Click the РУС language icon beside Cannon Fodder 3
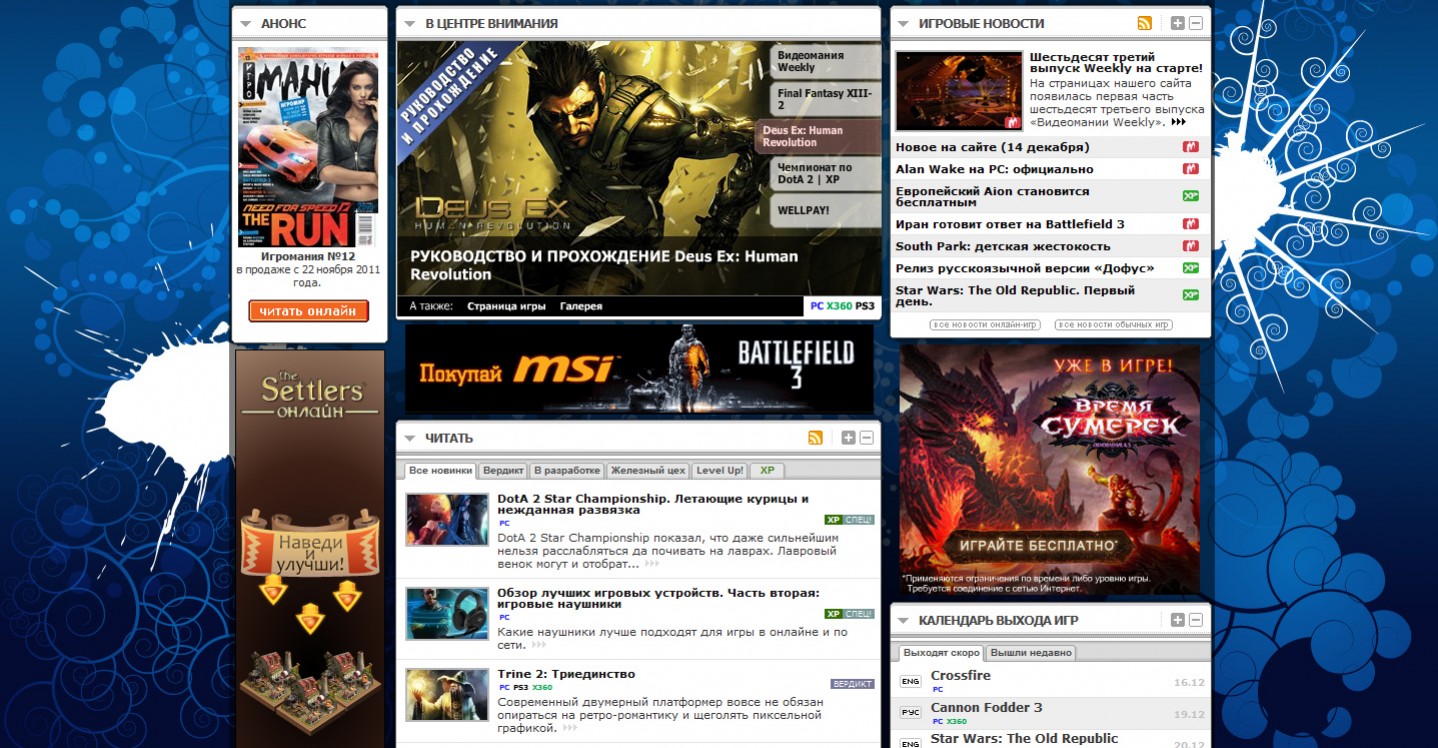Viewport: 1438px width, 748px height. (910, 714)
